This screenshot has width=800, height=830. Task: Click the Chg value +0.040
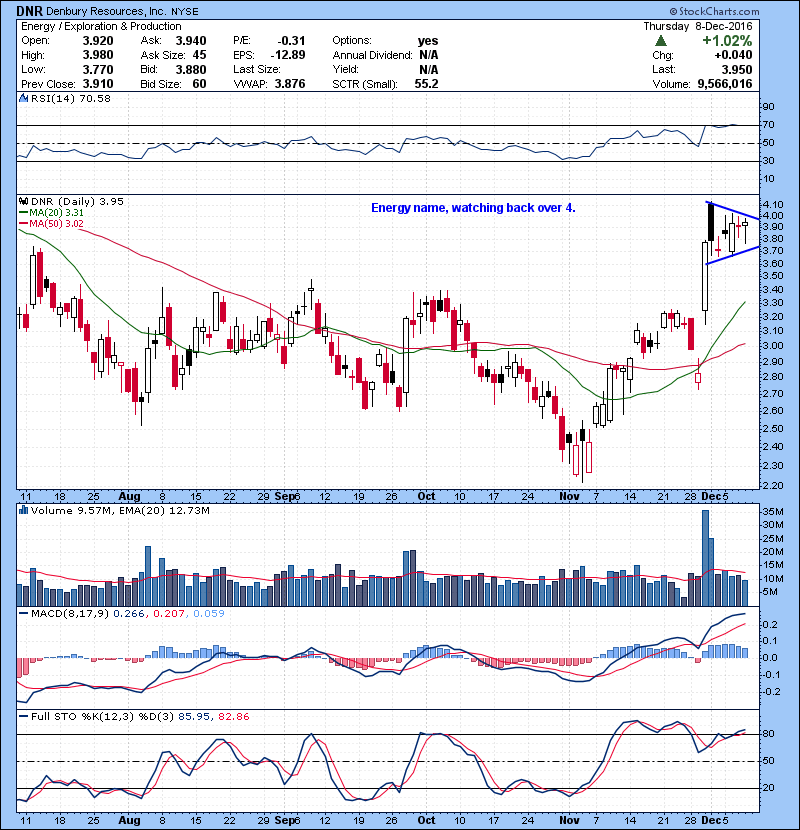(x=733, y=55)
